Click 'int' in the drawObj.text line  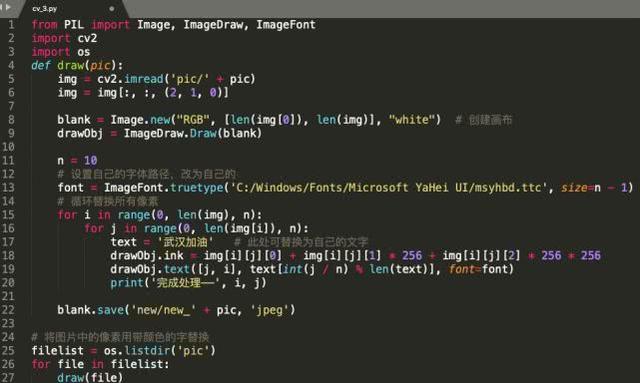(x=293, y=269)
